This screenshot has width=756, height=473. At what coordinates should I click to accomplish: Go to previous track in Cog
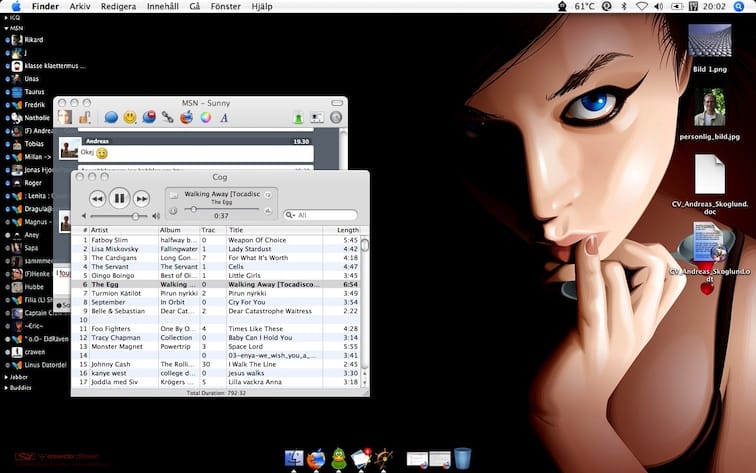click(96, 198)
